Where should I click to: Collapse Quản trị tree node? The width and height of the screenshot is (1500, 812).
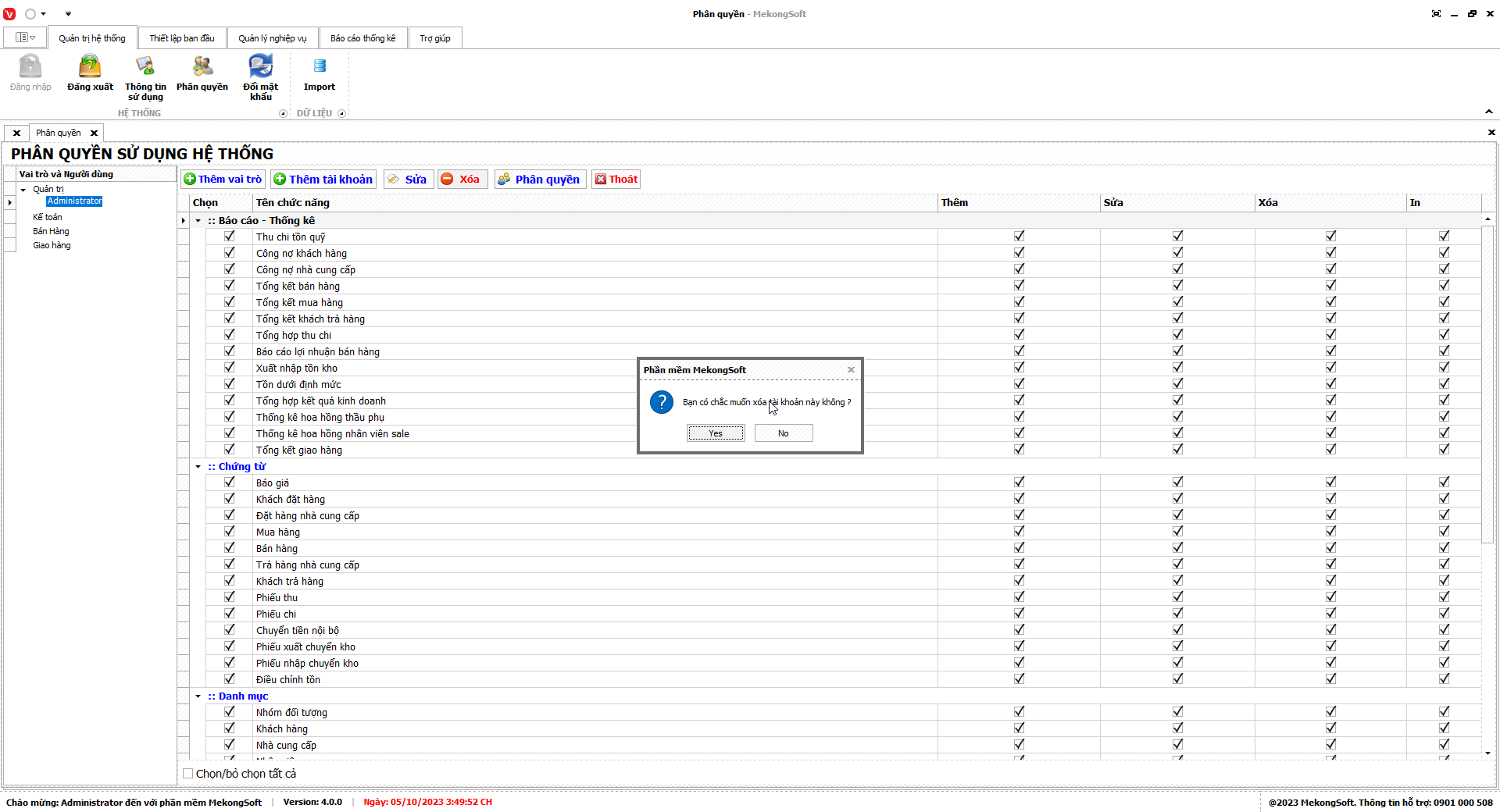23,190
